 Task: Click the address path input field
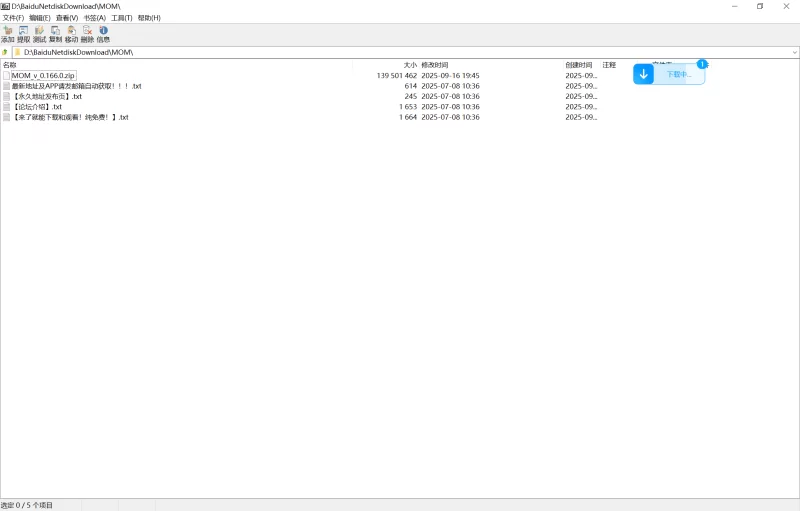pyautogui.click(x=402, y=52)
